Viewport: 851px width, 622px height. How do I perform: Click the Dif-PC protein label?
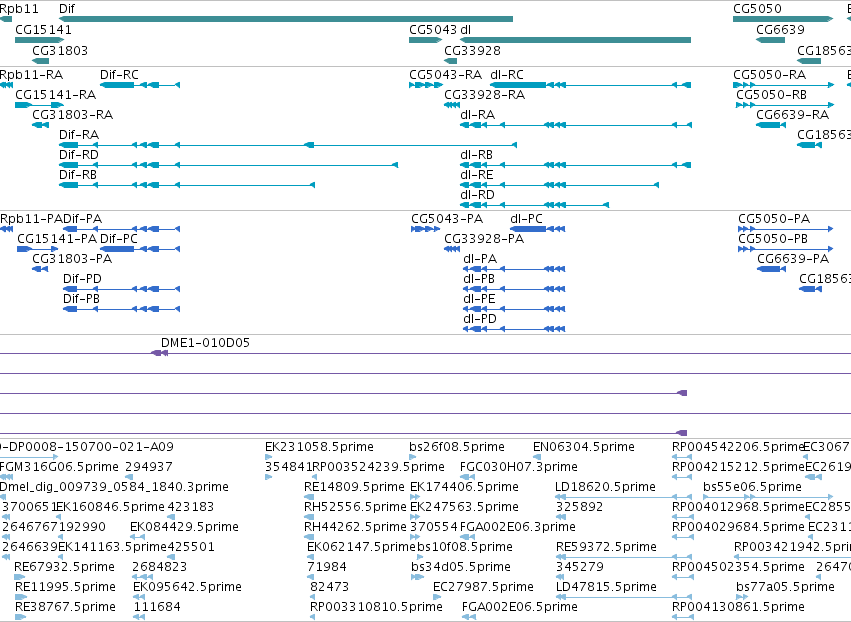pos(119,239)
